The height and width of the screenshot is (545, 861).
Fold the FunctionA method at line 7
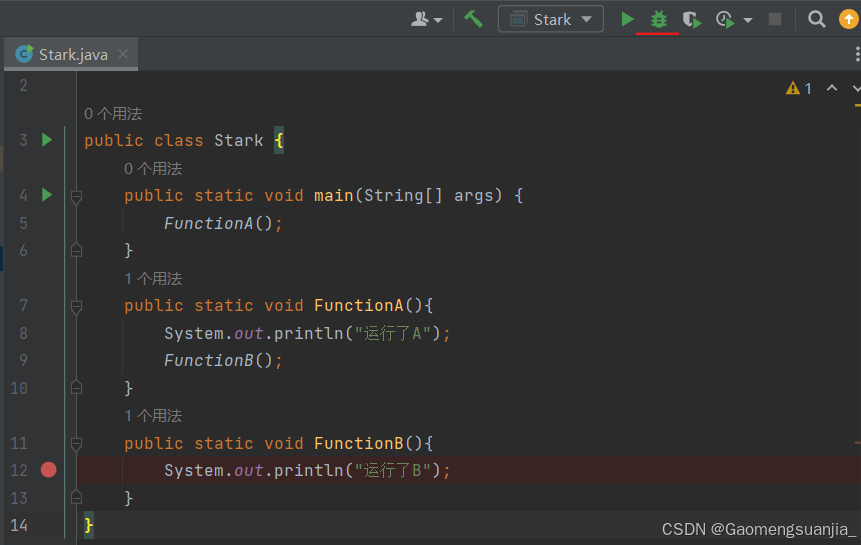(76, 307)
